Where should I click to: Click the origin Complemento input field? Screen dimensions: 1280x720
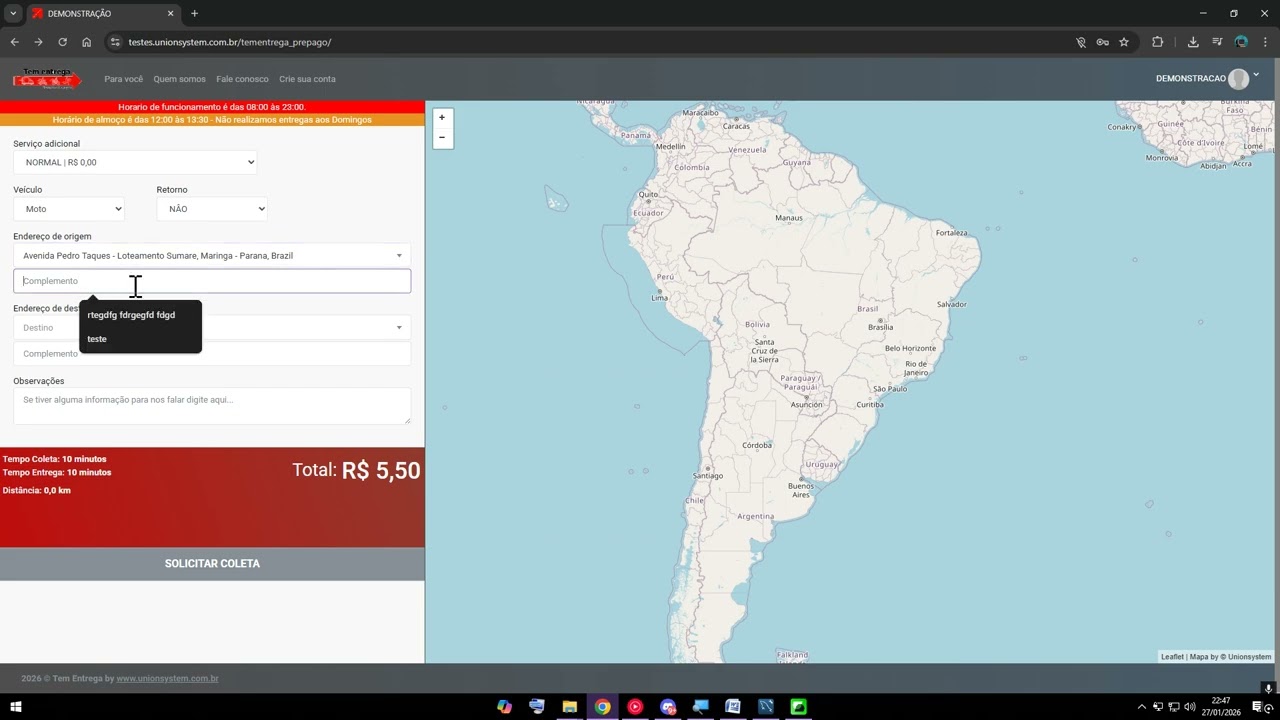(212, 281)
